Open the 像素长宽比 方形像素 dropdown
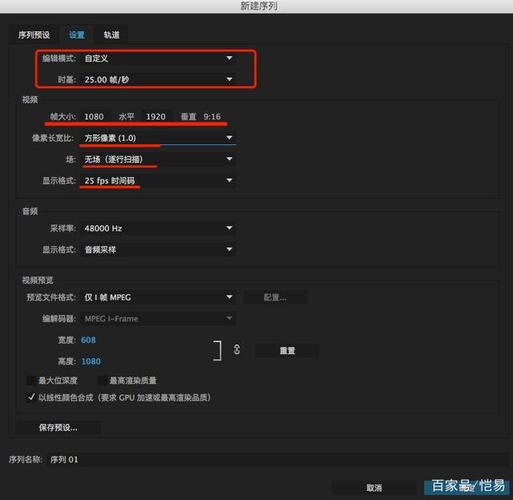Image resolution: width=513 pixels, height=500 pixels. coord(158,138)
